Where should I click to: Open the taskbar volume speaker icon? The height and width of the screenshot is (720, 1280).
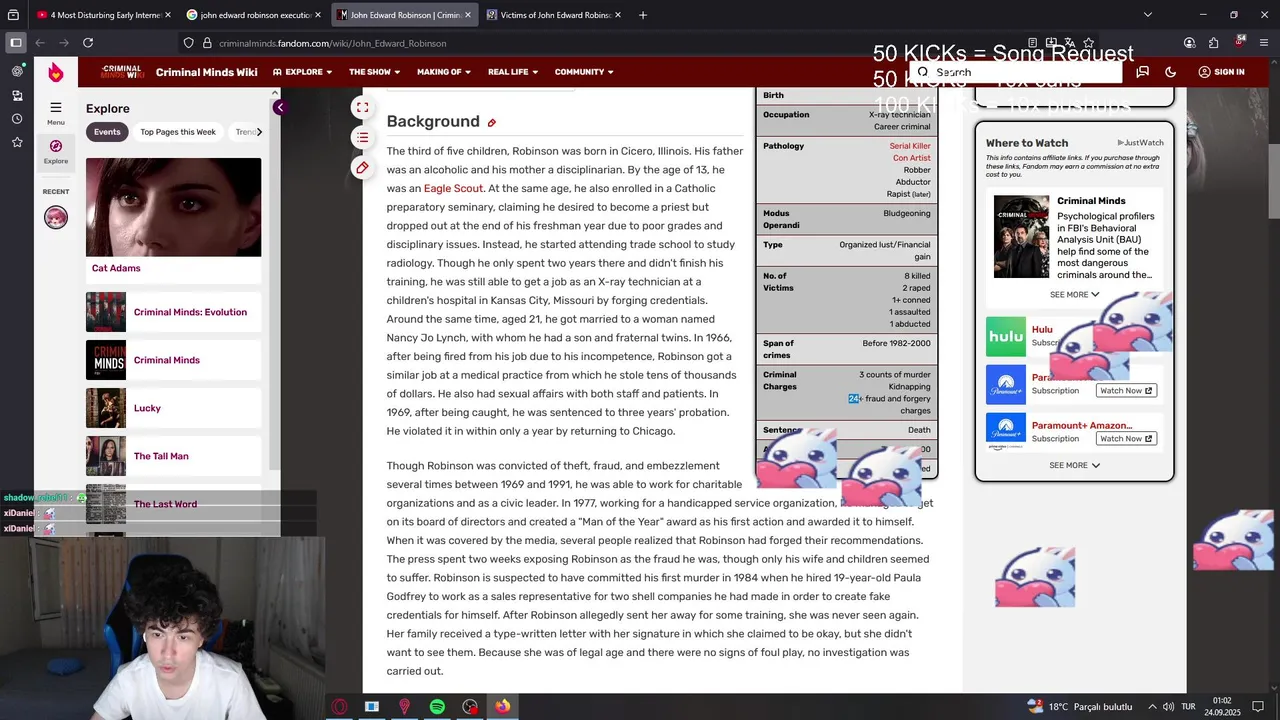click(1169, 707)
